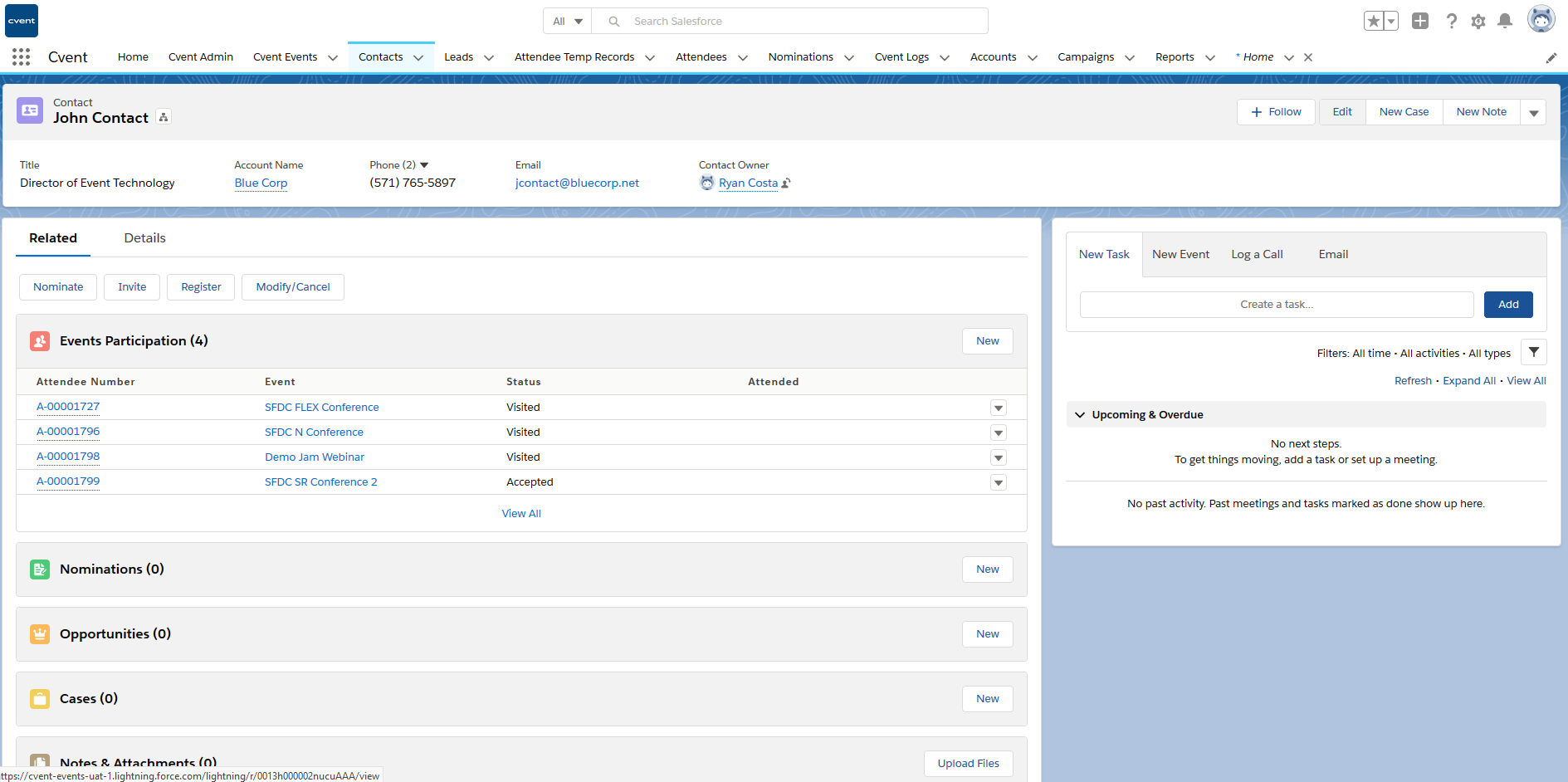Collapse the Upcoming & Overdue section
1568x782 pixels.
(1080, 414)
